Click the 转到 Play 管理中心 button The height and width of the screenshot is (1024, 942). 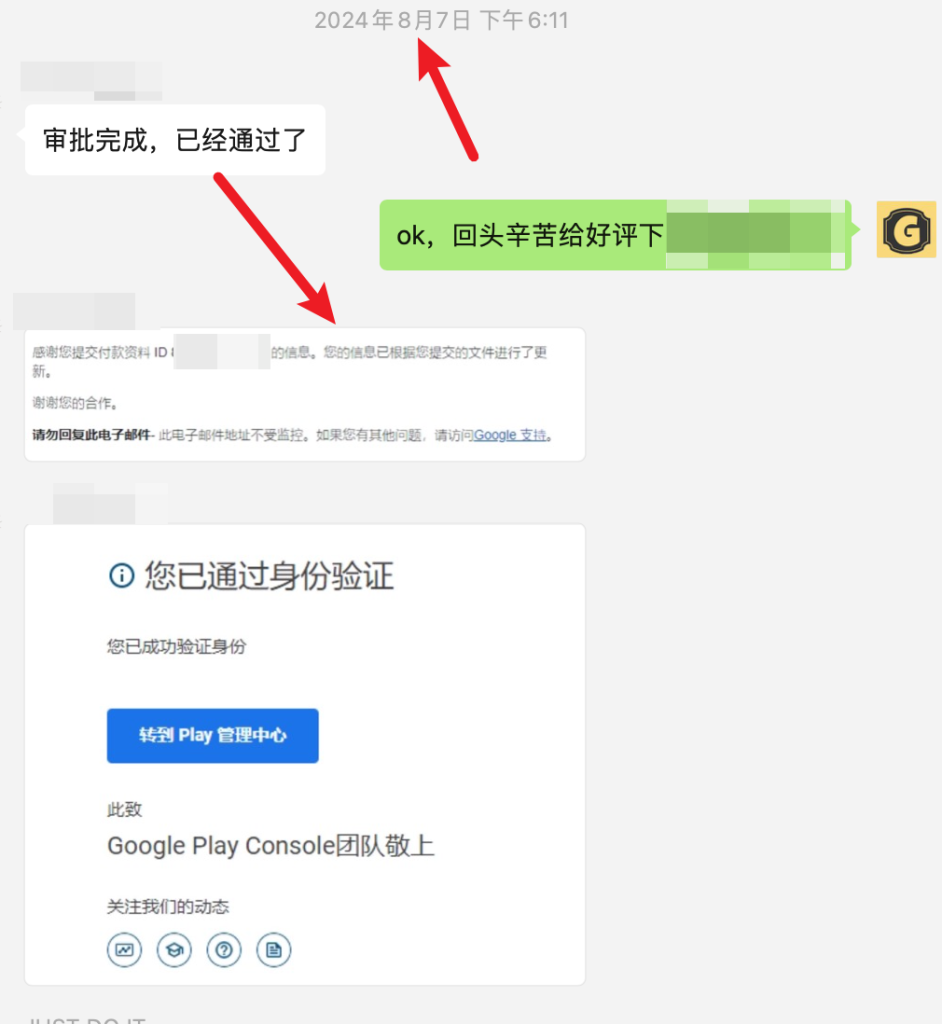(213, 735)
